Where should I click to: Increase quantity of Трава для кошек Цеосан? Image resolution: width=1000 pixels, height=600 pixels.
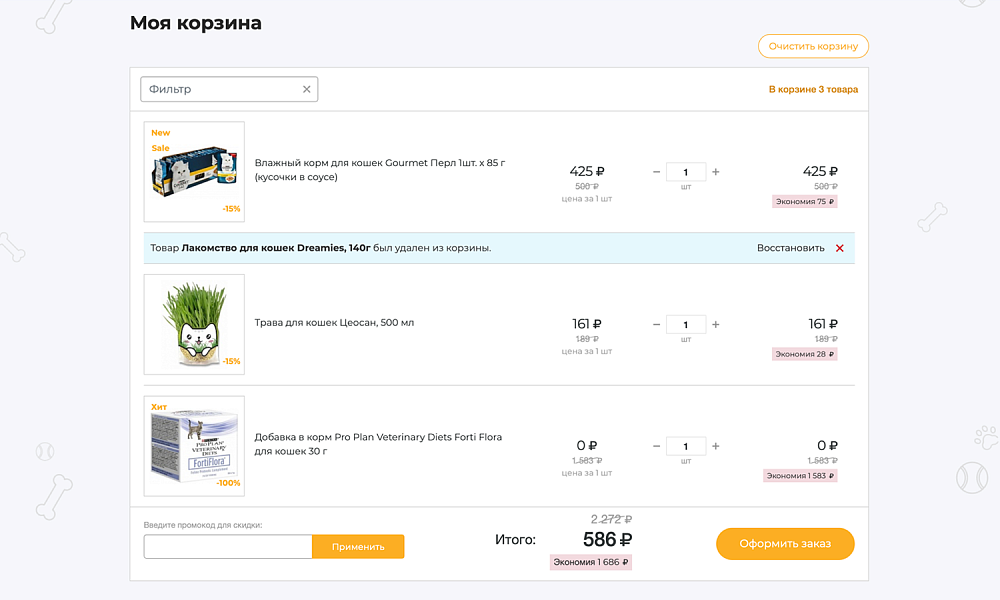[715, 324]
